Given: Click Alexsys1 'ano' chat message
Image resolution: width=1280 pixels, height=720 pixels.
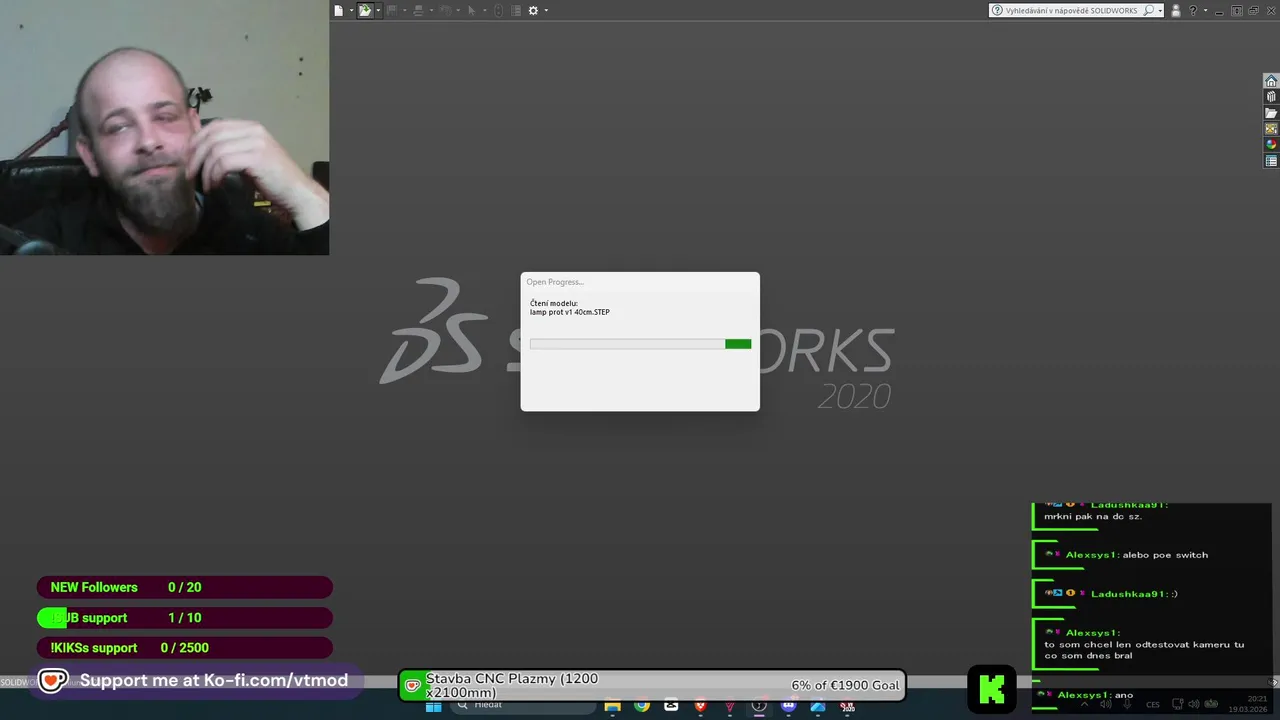Looking at the screenshot, I should coord(1095,695).
